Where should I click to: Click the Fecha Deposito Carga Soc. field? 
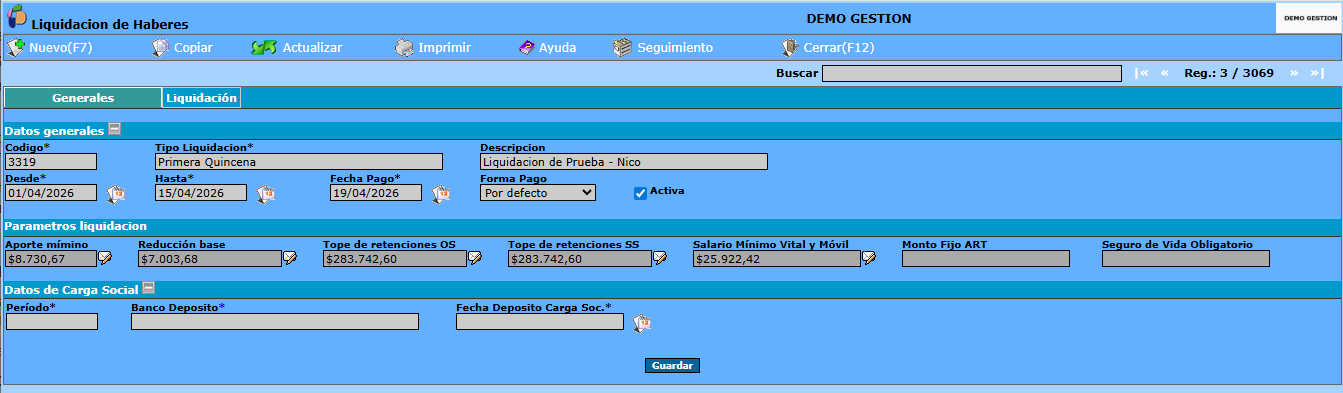click(540, 322)
